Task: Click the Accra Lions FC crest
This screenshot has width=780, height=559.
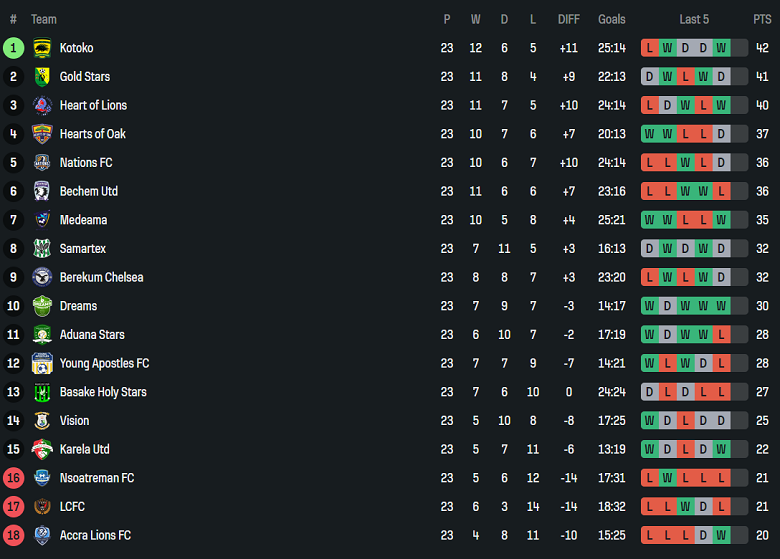Action: click(x=42, y=535)
